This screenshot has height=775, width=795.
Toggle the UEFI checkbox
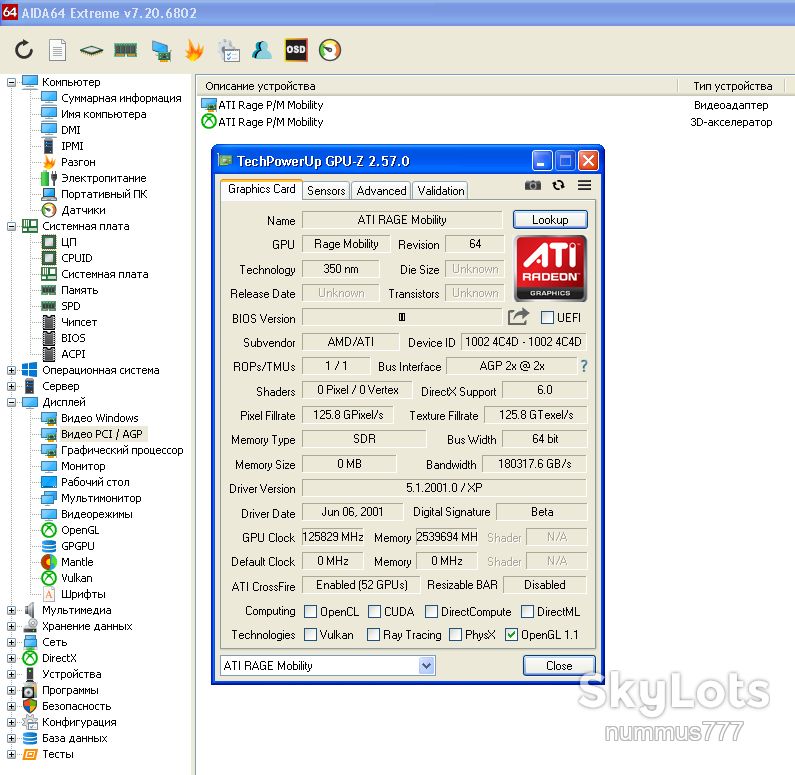pyautogui.click(x=547, y=318)
